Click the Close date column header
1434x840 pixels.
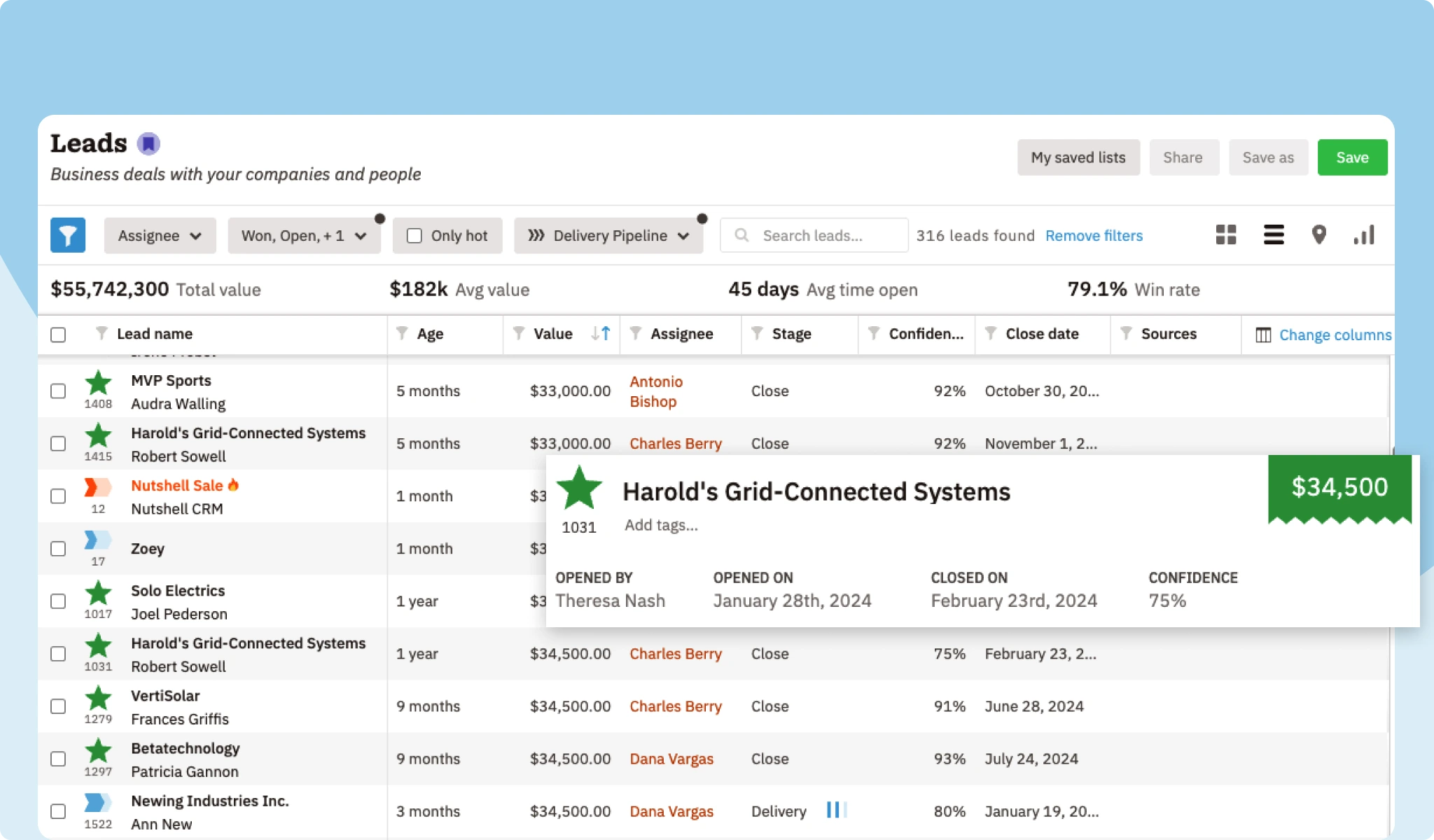pyautogui.click(x=1041, y=334)
